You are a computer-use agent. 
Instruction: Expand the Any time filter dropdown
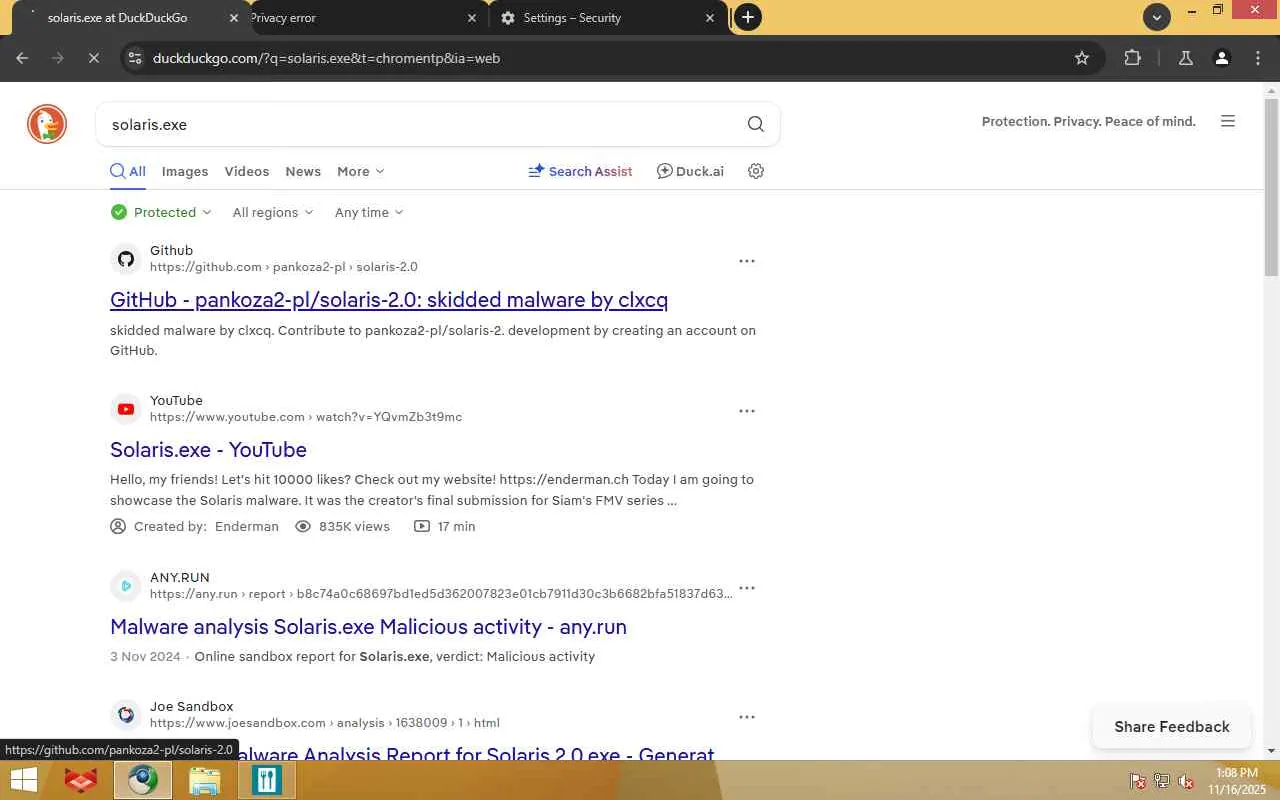(x=369, y=212)
